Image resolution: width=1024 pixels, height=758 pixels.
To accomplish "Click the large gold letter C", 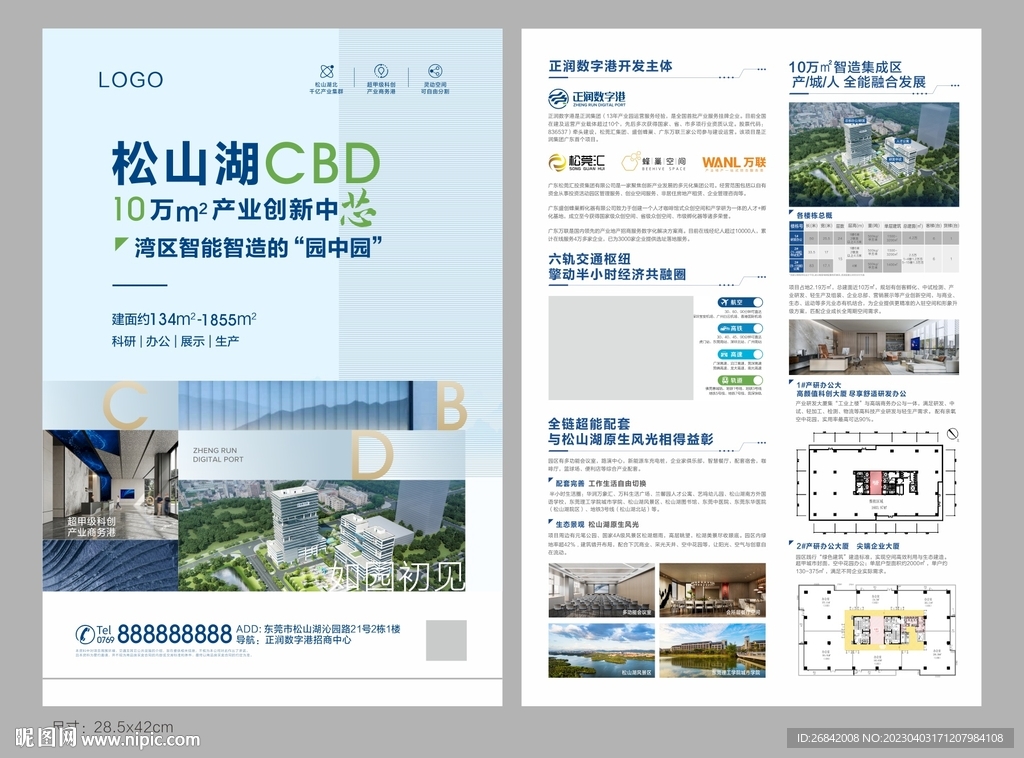I will tap(126, 405).
